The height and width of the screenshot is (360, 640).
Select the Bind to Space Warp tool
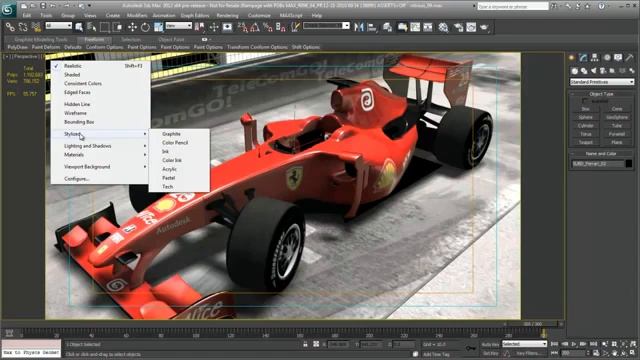click(x=36, y=27)
